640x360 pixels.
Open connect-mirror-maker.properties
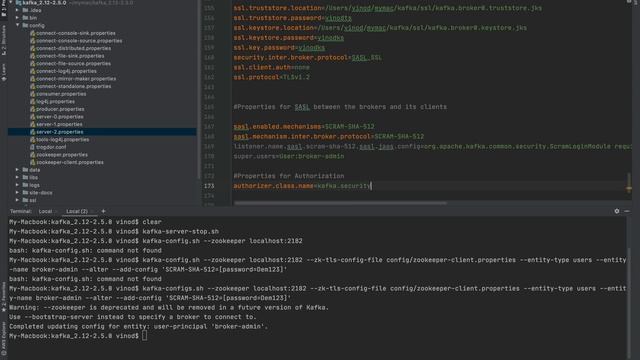click(x=76, y=79)
